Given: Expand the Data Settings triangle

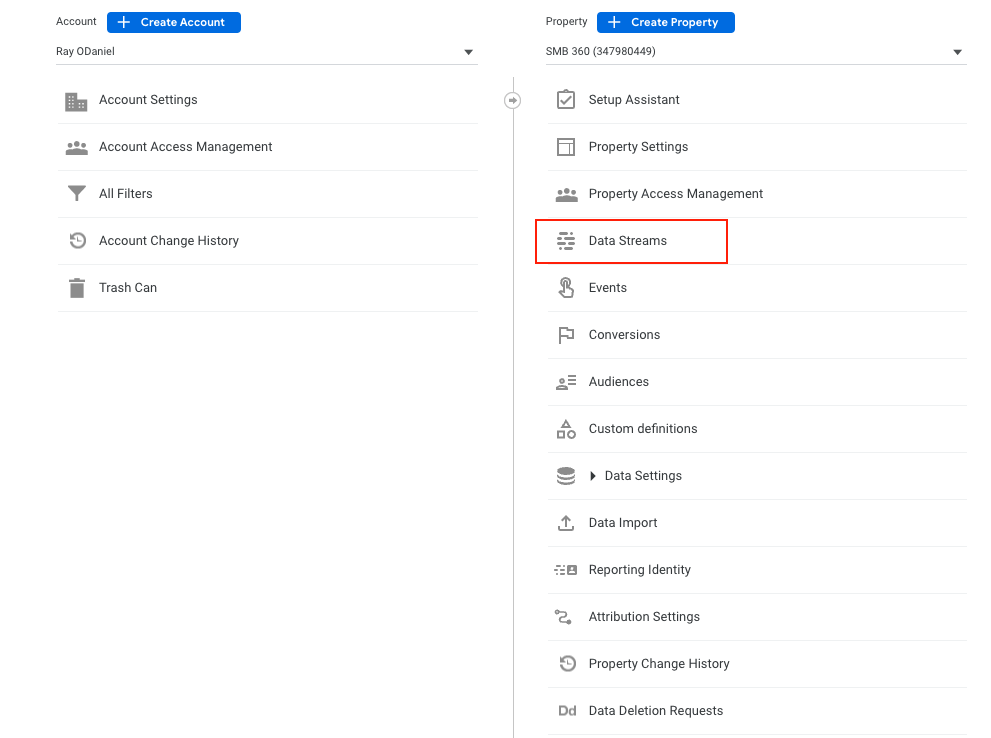Looking at the screenshot, I should point(593,476).
